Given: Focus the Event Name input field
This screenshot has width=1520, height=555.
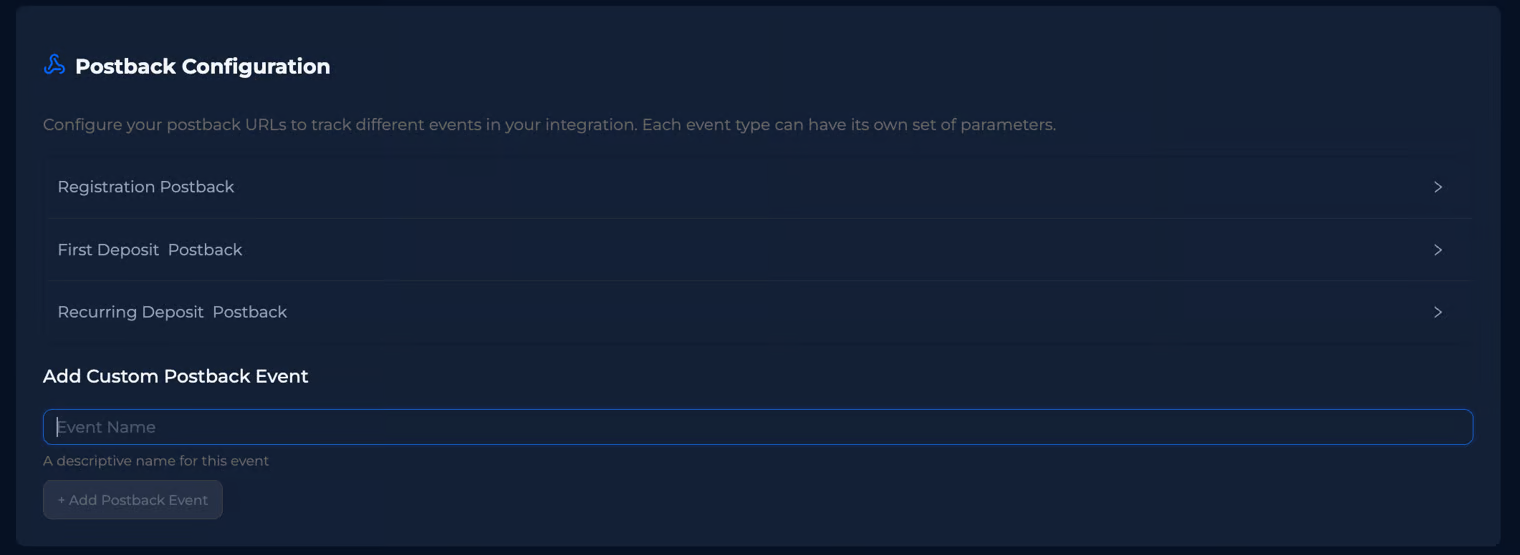Looking at the screenshot, I should click(757, 427).
